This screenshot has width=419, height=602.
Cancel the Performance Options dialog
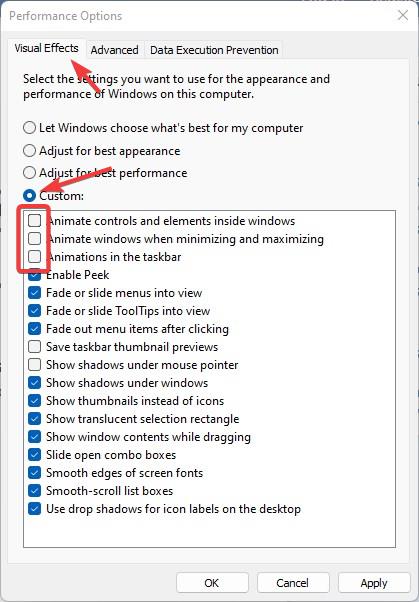[x=293, y=583]
